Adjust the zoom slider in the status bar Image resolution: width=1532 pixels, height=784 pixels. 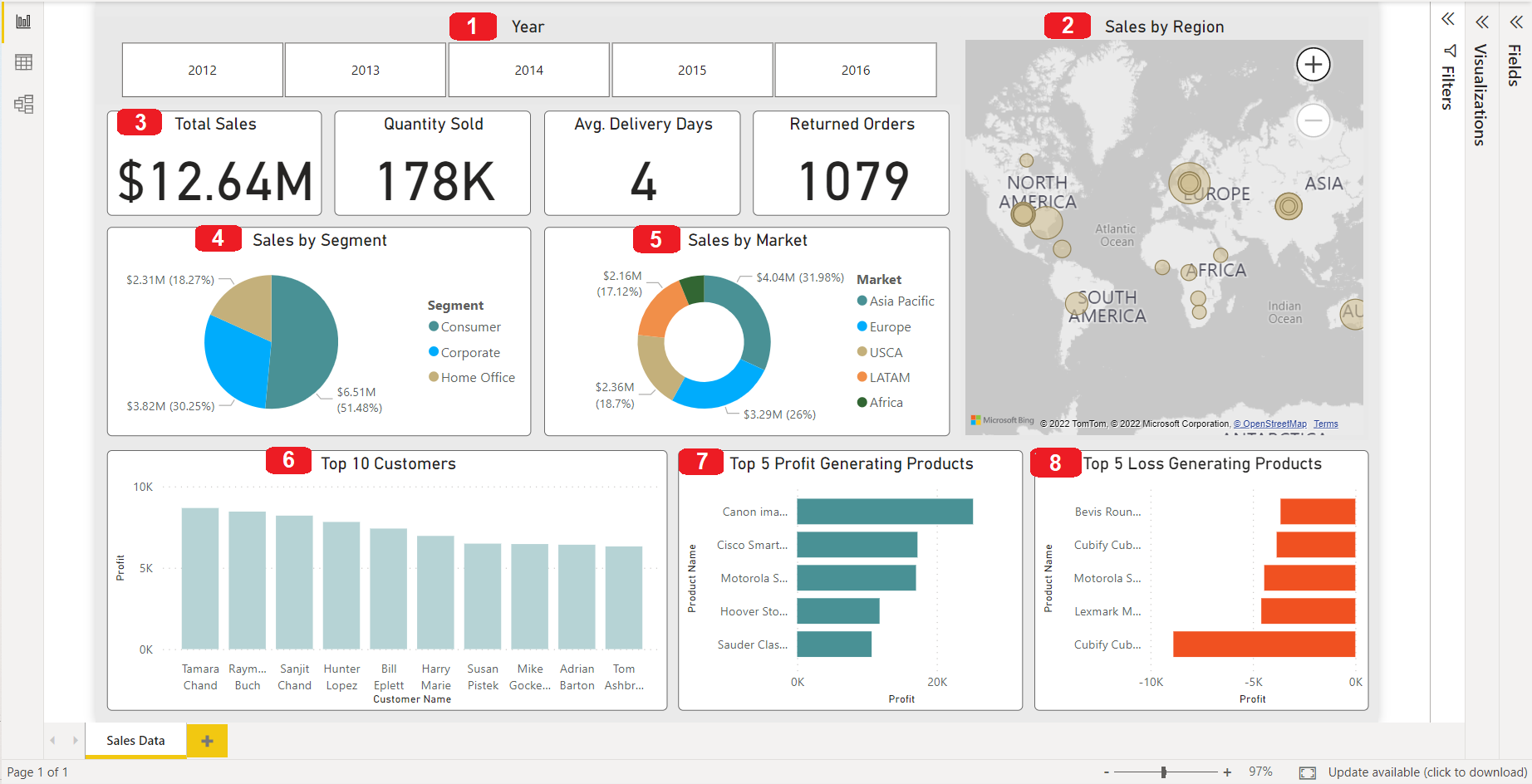coord(1166,772)
